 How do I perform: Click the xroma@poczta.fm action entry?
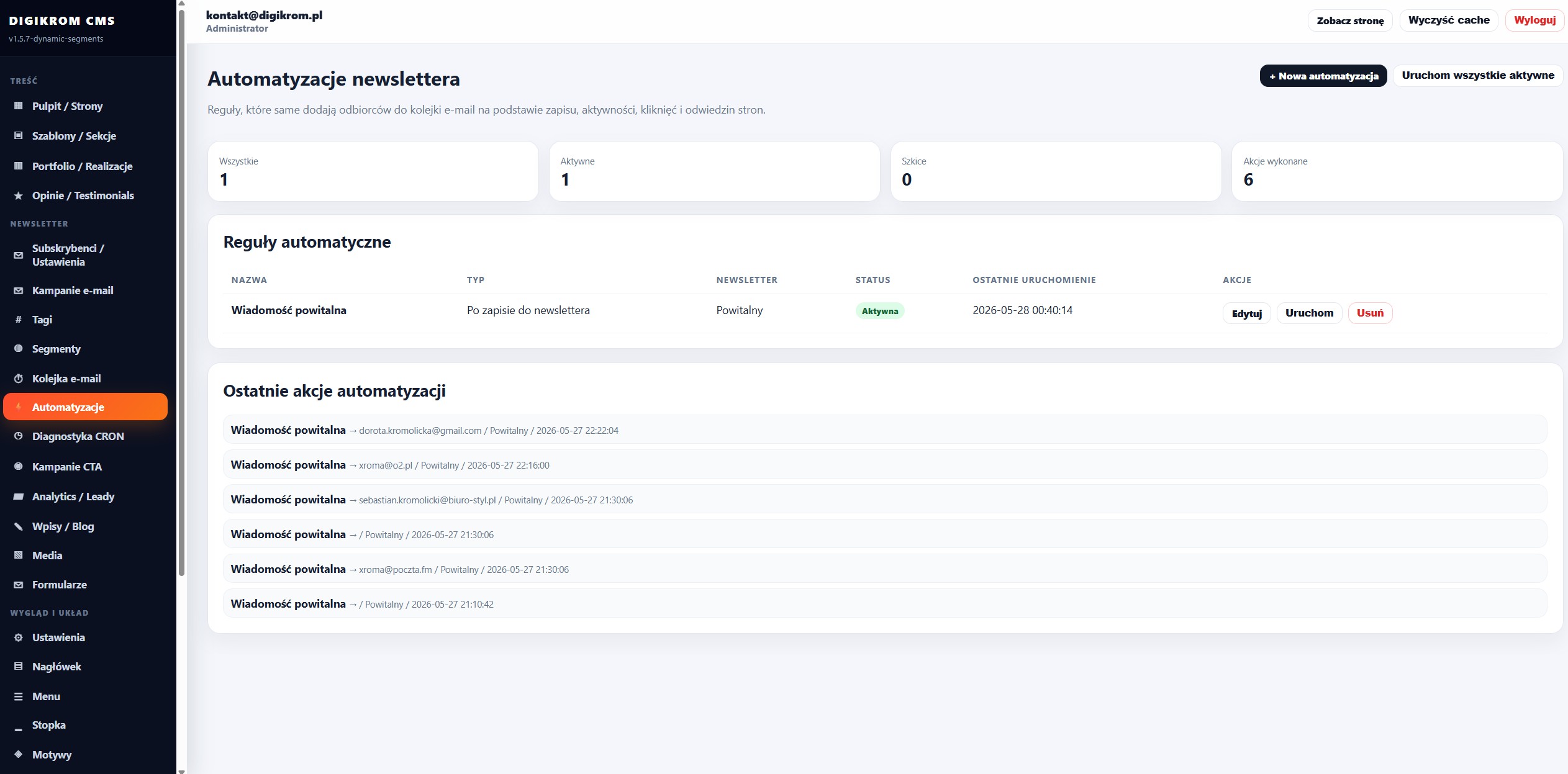click(x=885, y=569)
